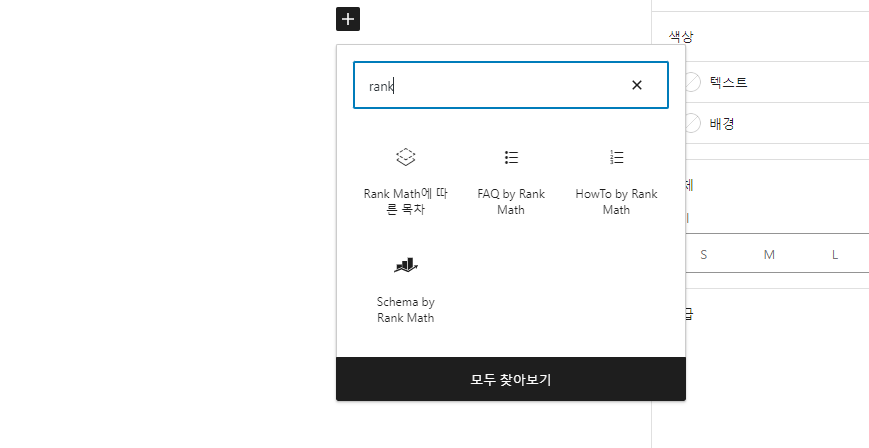Clear the block search with the X

pyautogui.click(x=637, y=85)
